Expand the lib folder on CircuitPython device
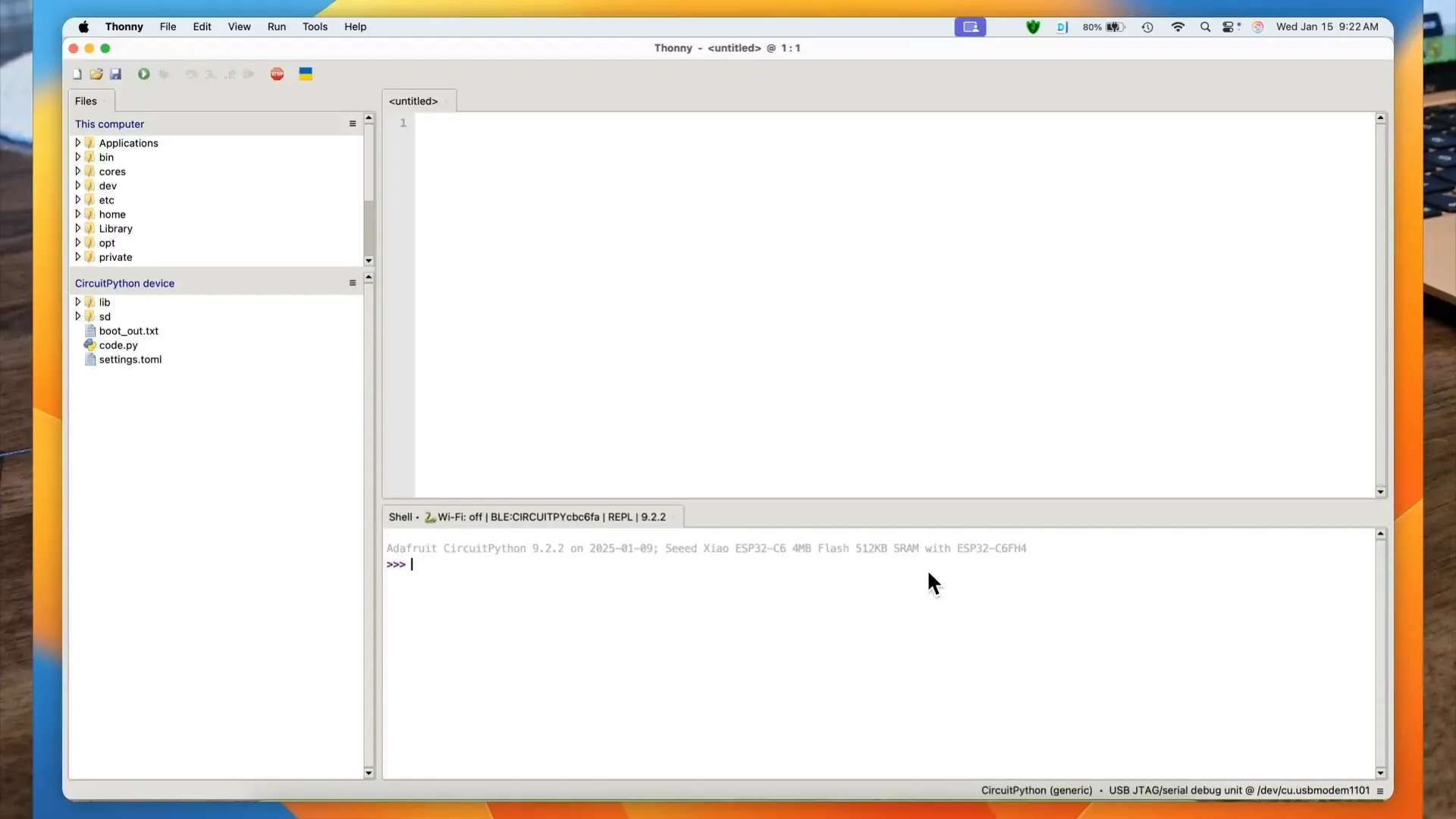 (x=77, y=302)
